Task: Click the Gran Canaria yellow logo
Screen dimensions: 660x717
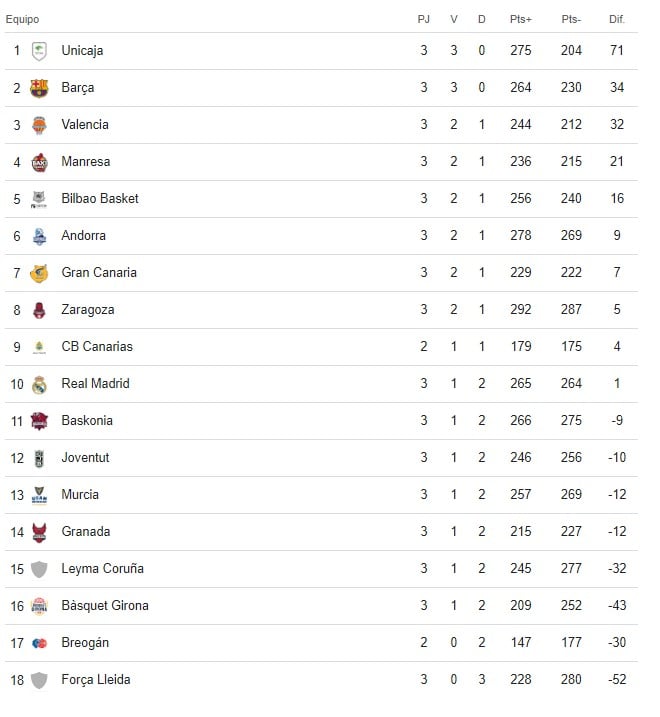Action: click(39, 273)
